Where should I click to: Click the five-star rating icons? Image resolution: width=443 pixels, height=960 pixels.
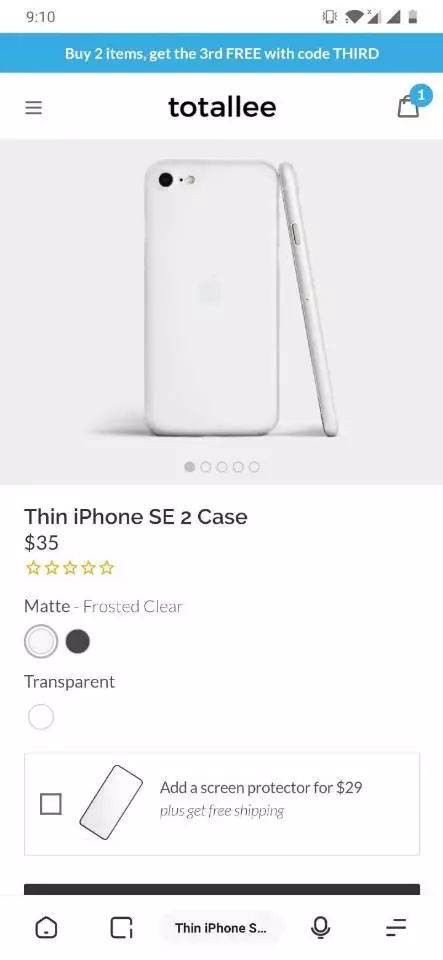[x=70, y=568]
